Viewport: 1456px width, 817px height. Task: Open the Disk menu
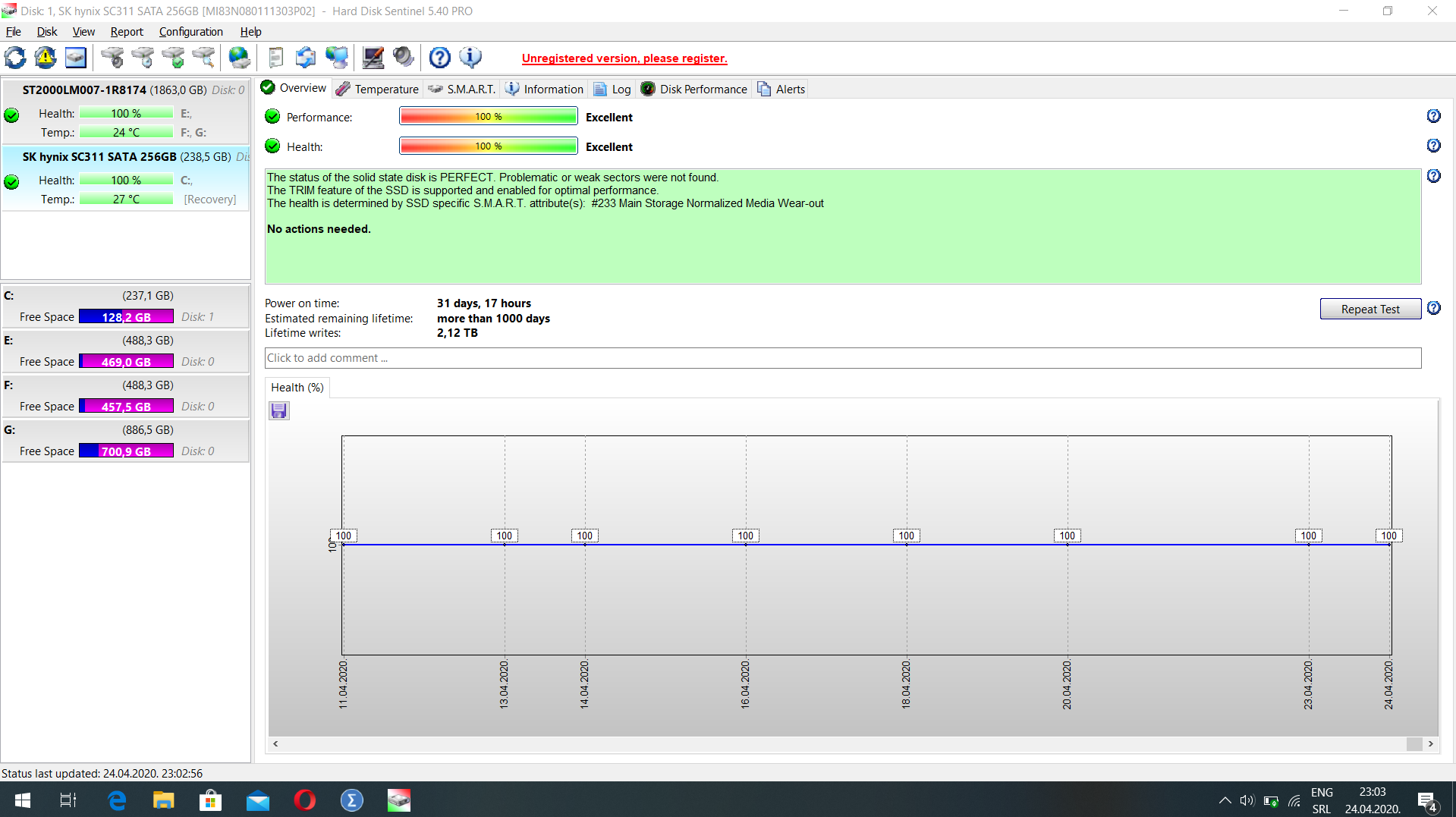coord(47,32)
